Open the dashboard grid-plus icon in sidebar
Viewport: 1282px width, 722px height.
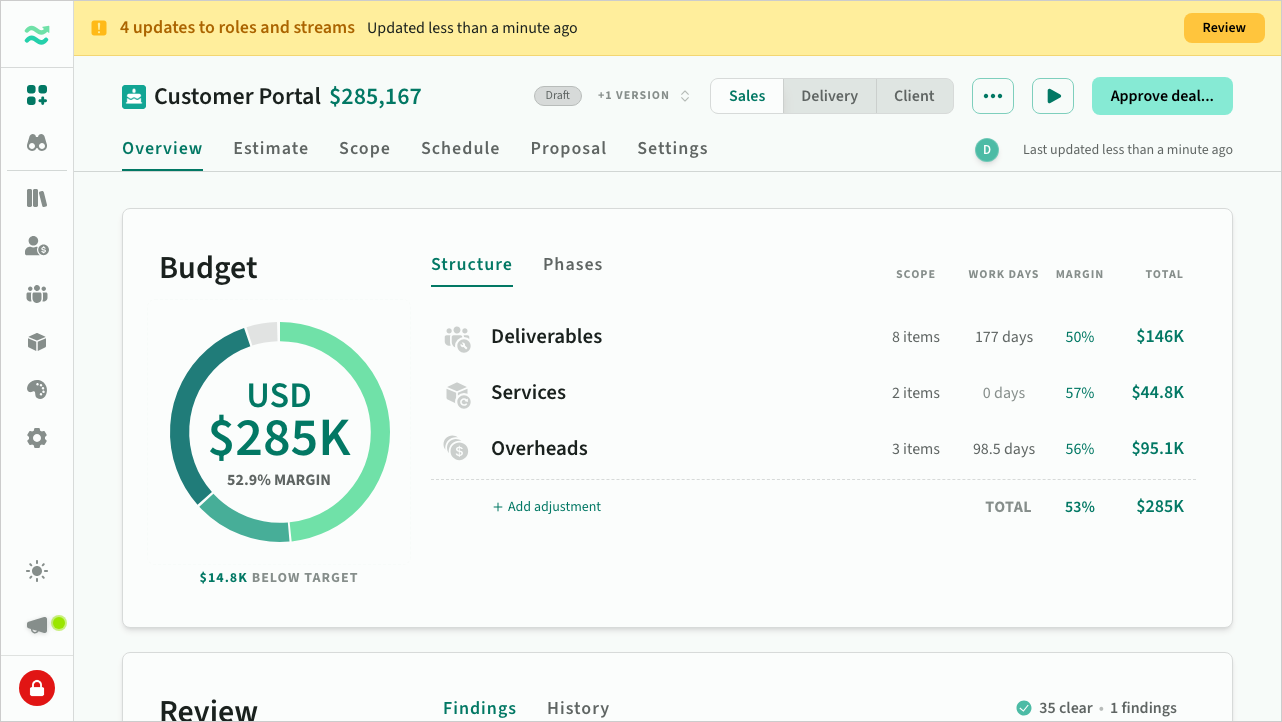point(37,95)
